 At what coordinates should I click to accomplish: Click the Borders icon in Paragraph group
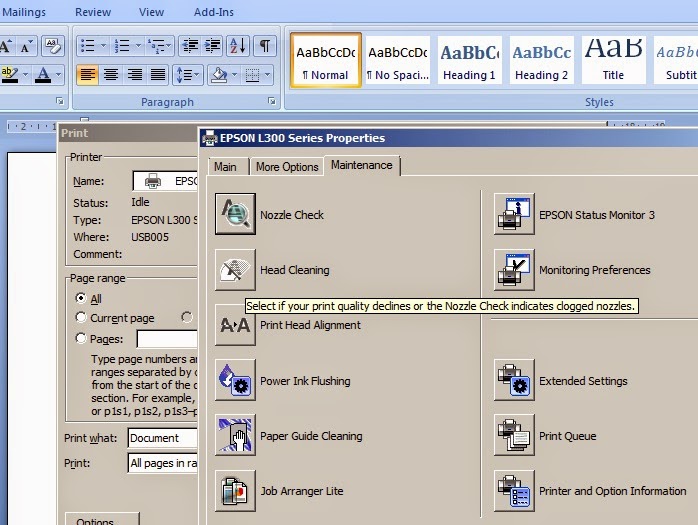(252, 74)
